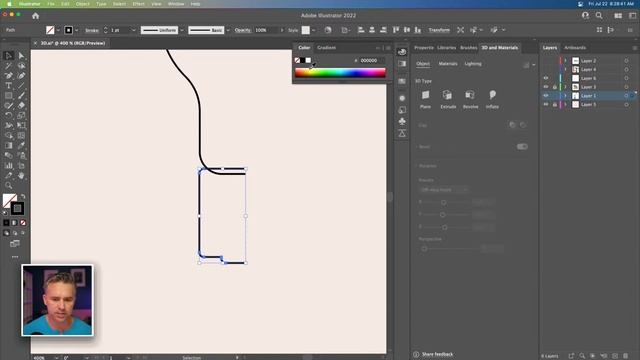This screenshot has width=640, height=360.
Task: Open Edit Toolbar three dots
Action: pyautogui.click(x=15, y=257)
